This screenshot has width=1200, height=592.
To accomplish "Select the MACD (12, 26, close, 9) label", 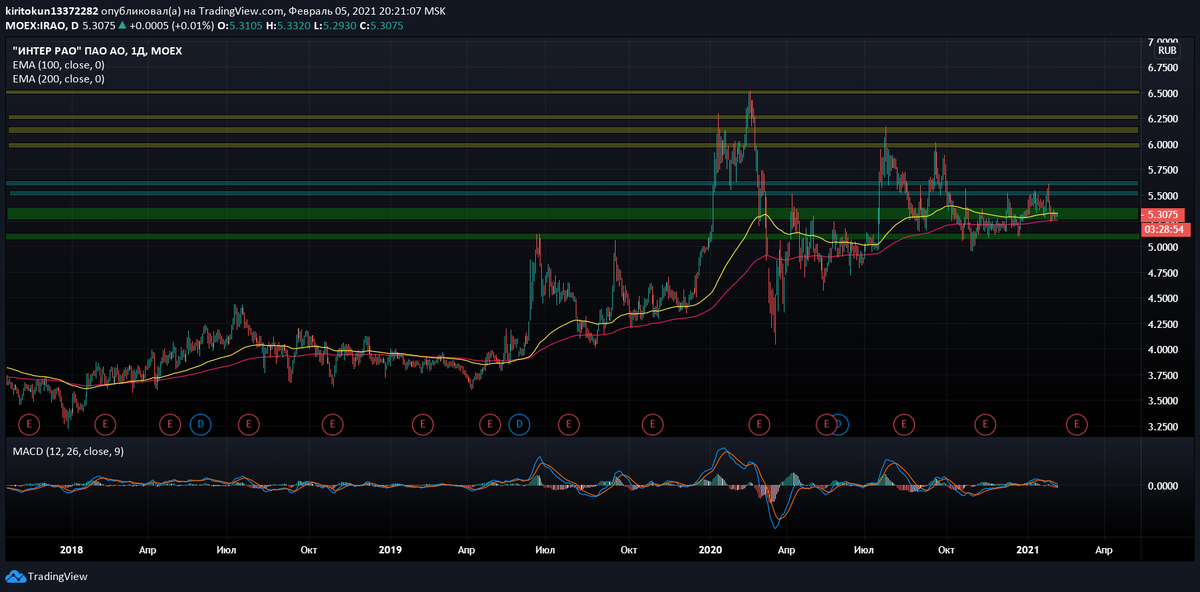I will point(66,451).
